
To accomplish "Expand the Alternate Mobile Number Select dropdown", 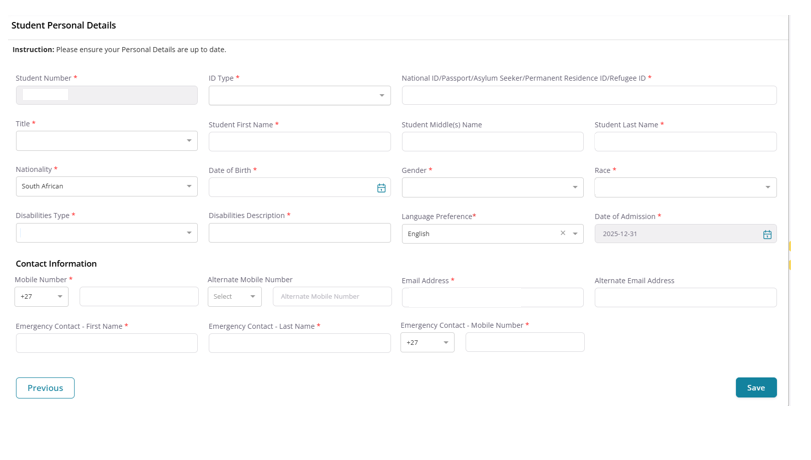I will tap(235, 297).
